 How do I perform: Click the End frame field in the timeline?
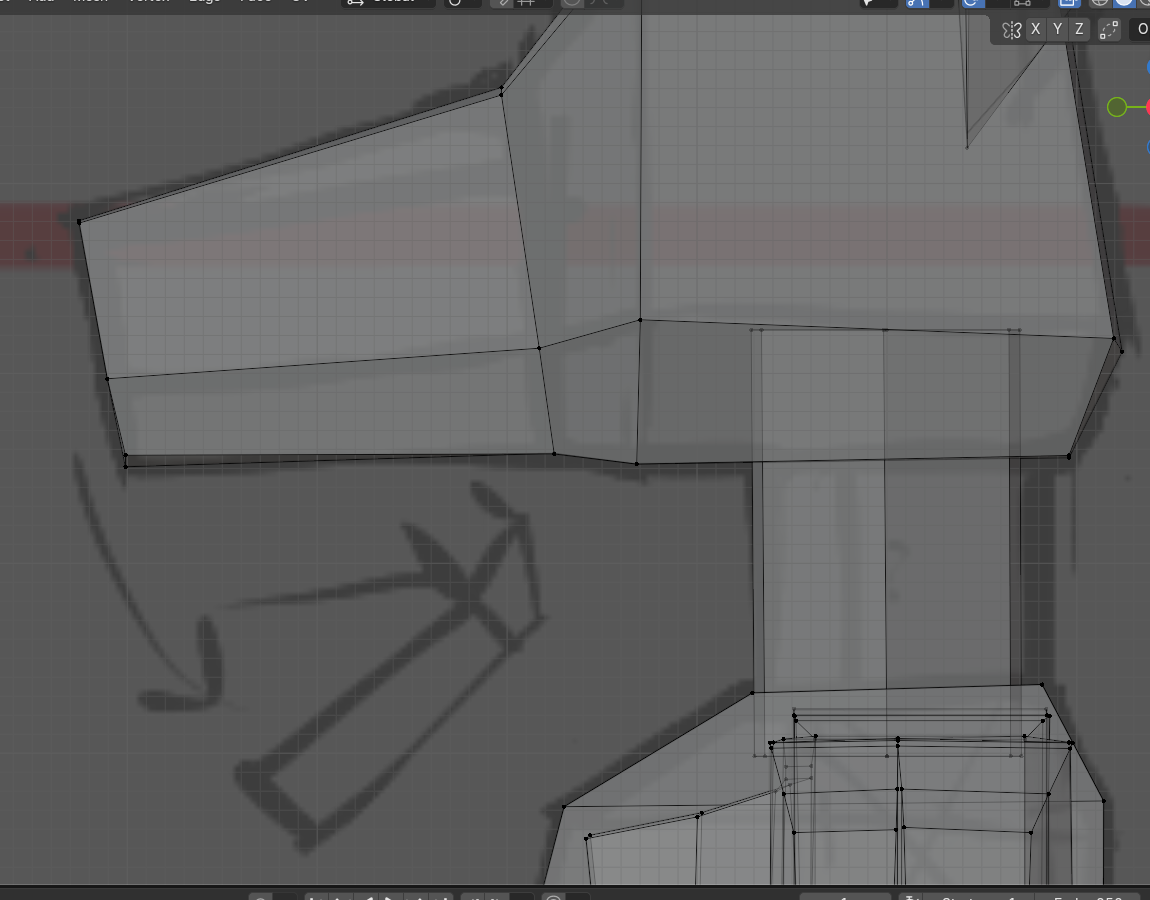[x=1095, y=896]
